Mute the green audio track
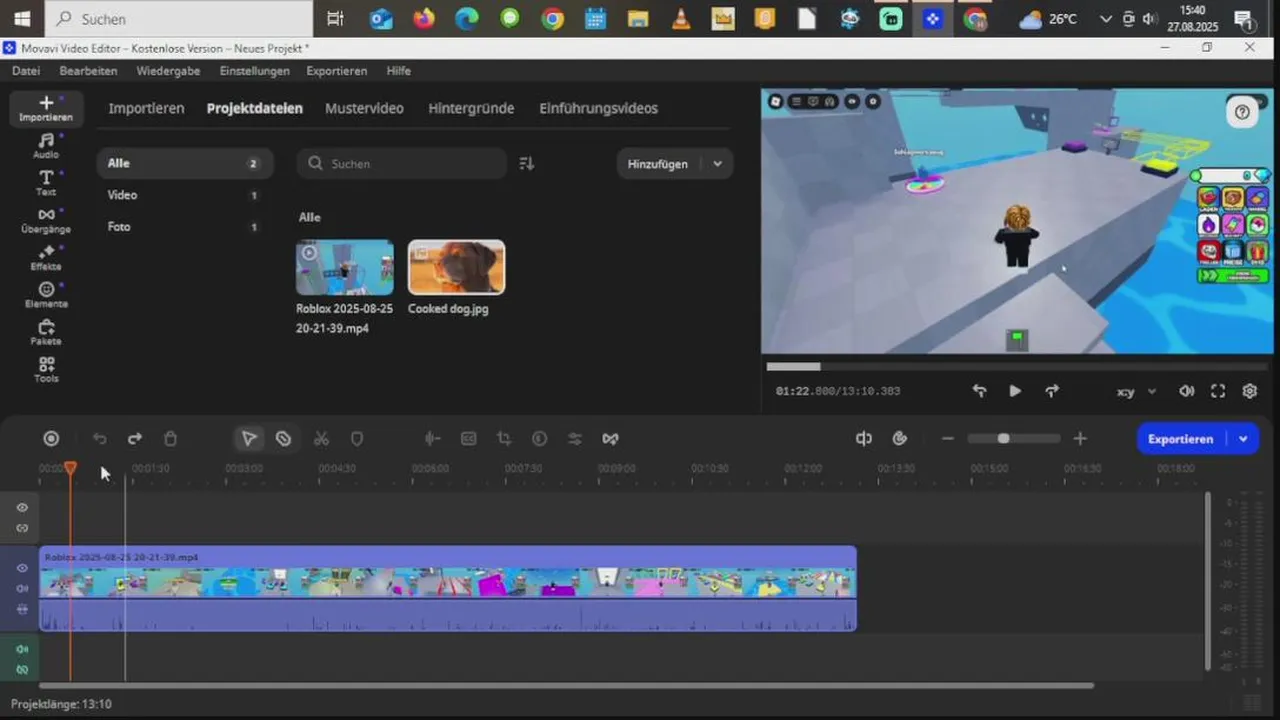The image size is (1280, 720). pos(22,649)
